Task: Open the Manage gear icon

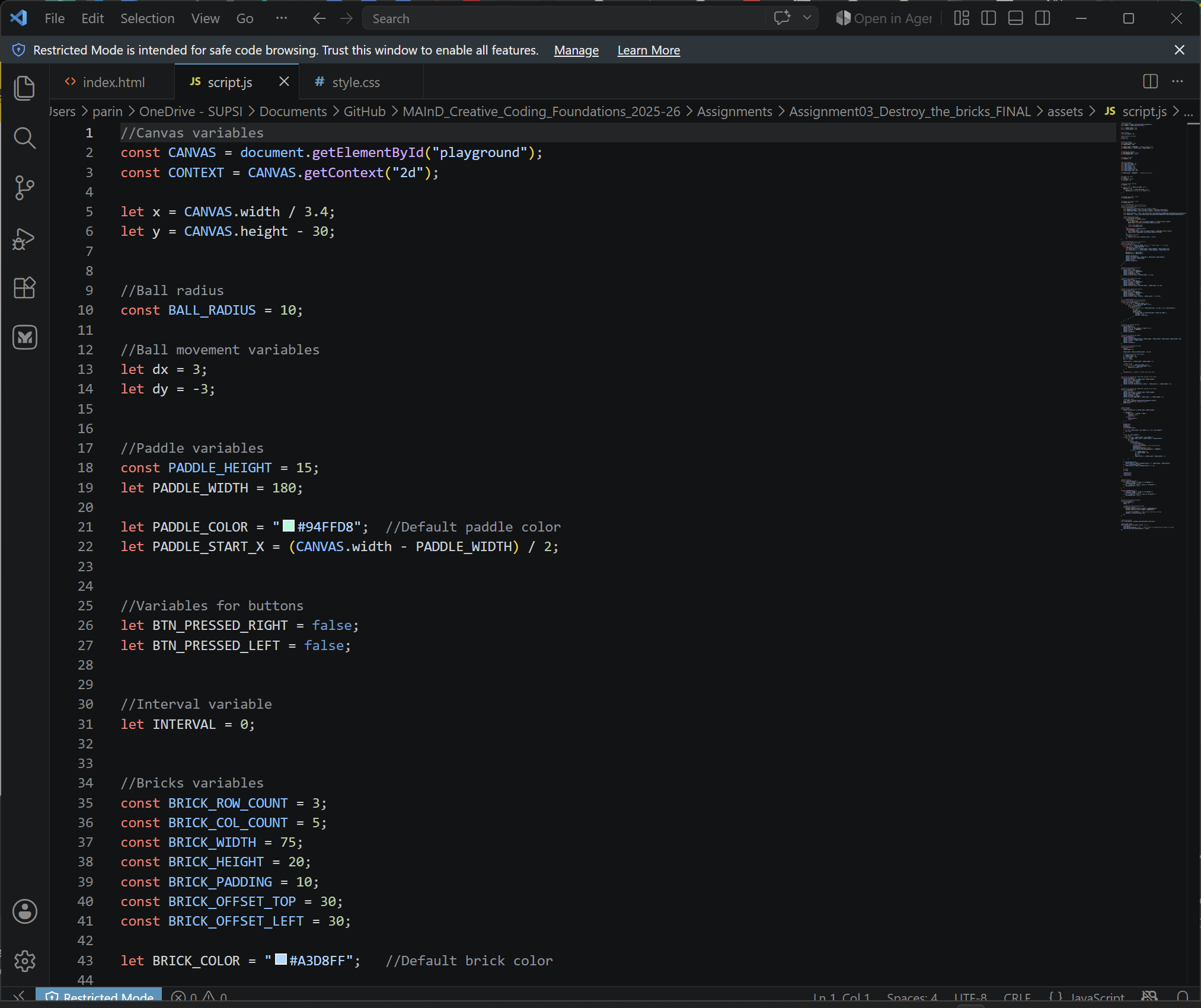Action: coord(24,961)
